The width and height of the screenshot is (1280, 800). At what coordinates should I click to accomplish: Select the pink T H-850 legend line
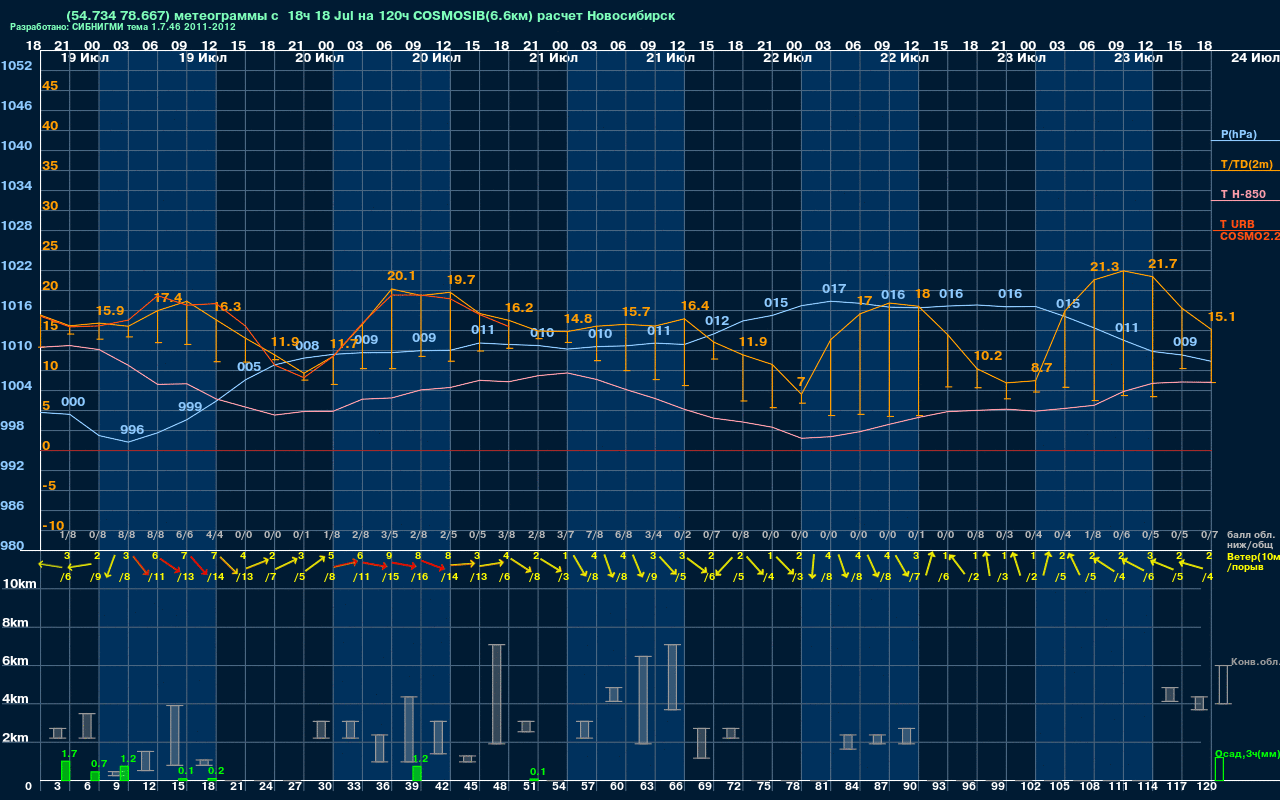pyautogui.click(x=1245, y=201)
